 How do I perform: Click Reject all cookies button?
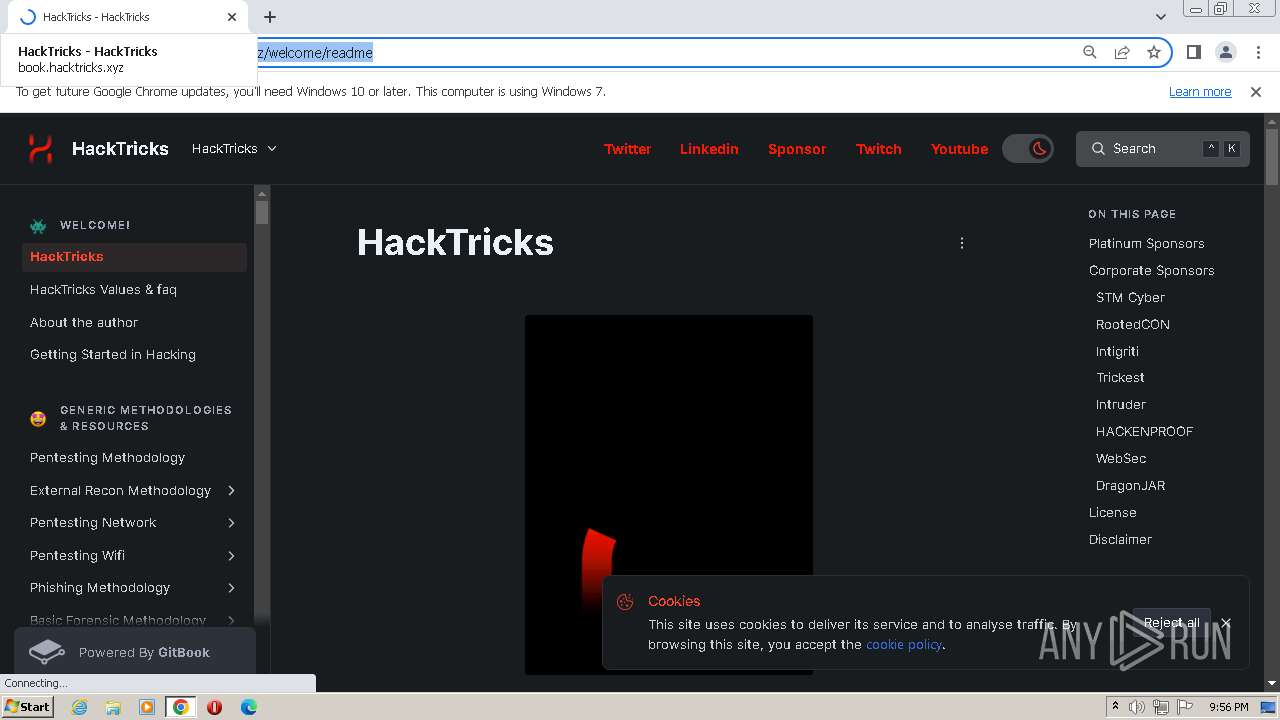(1171, 623)
